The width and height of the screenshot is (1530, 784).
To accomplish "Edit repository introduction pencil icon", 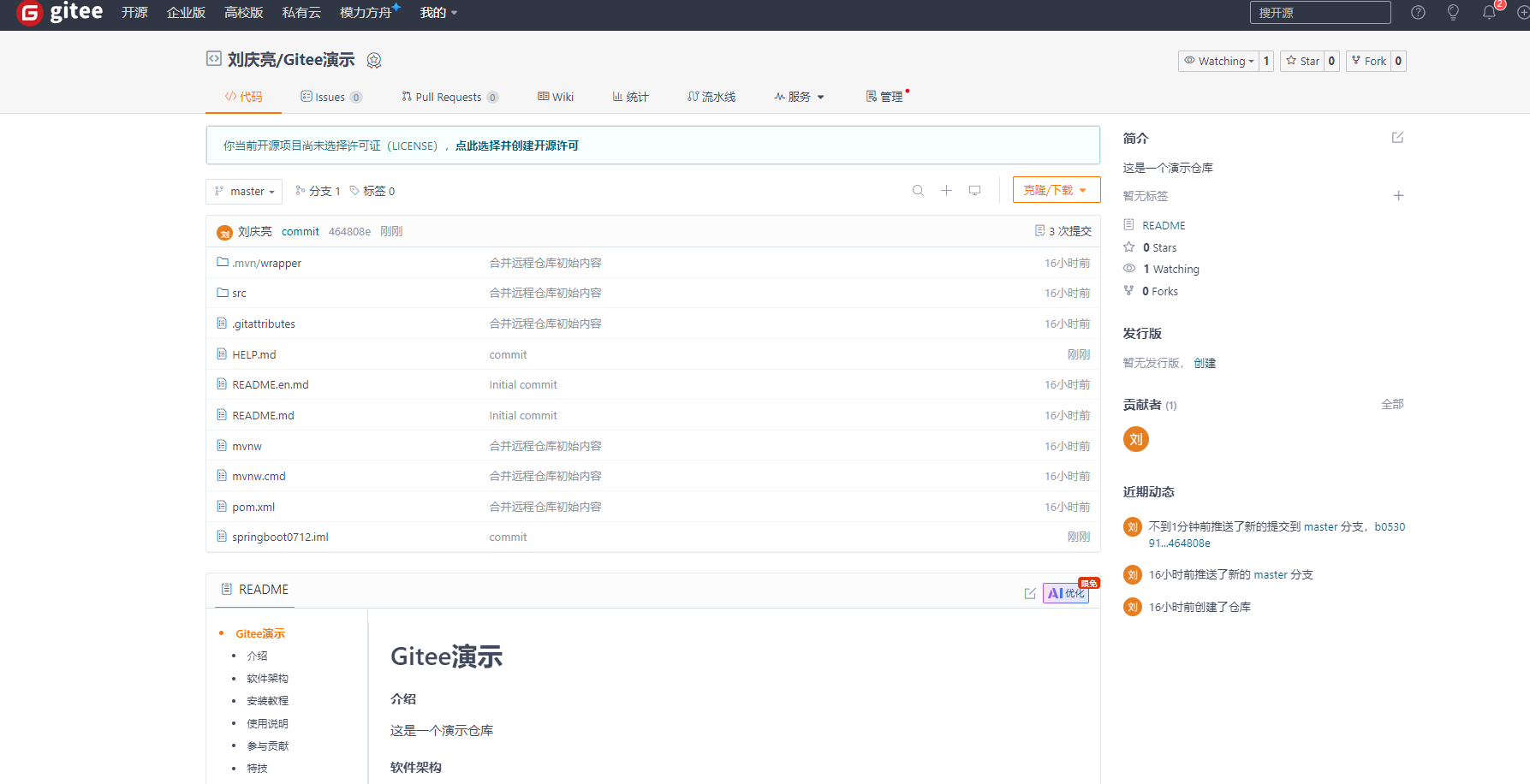I will pyautogui.click(x=1397, y=137).
